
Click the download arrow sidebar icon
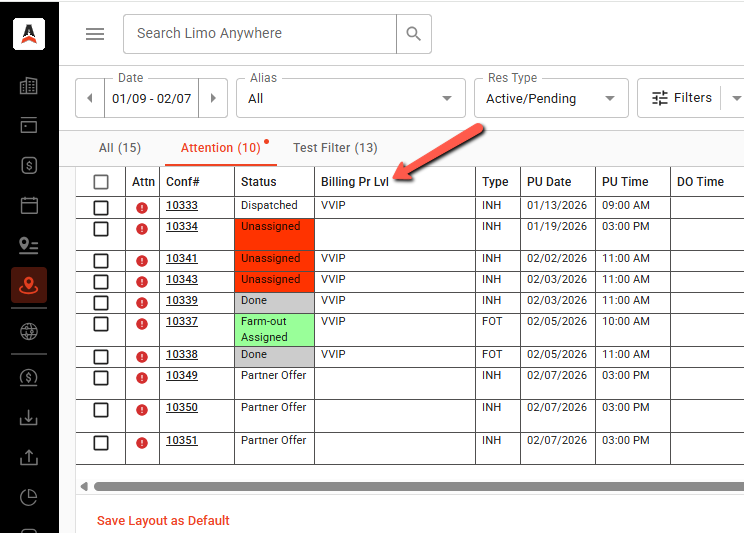coord(29,417)
